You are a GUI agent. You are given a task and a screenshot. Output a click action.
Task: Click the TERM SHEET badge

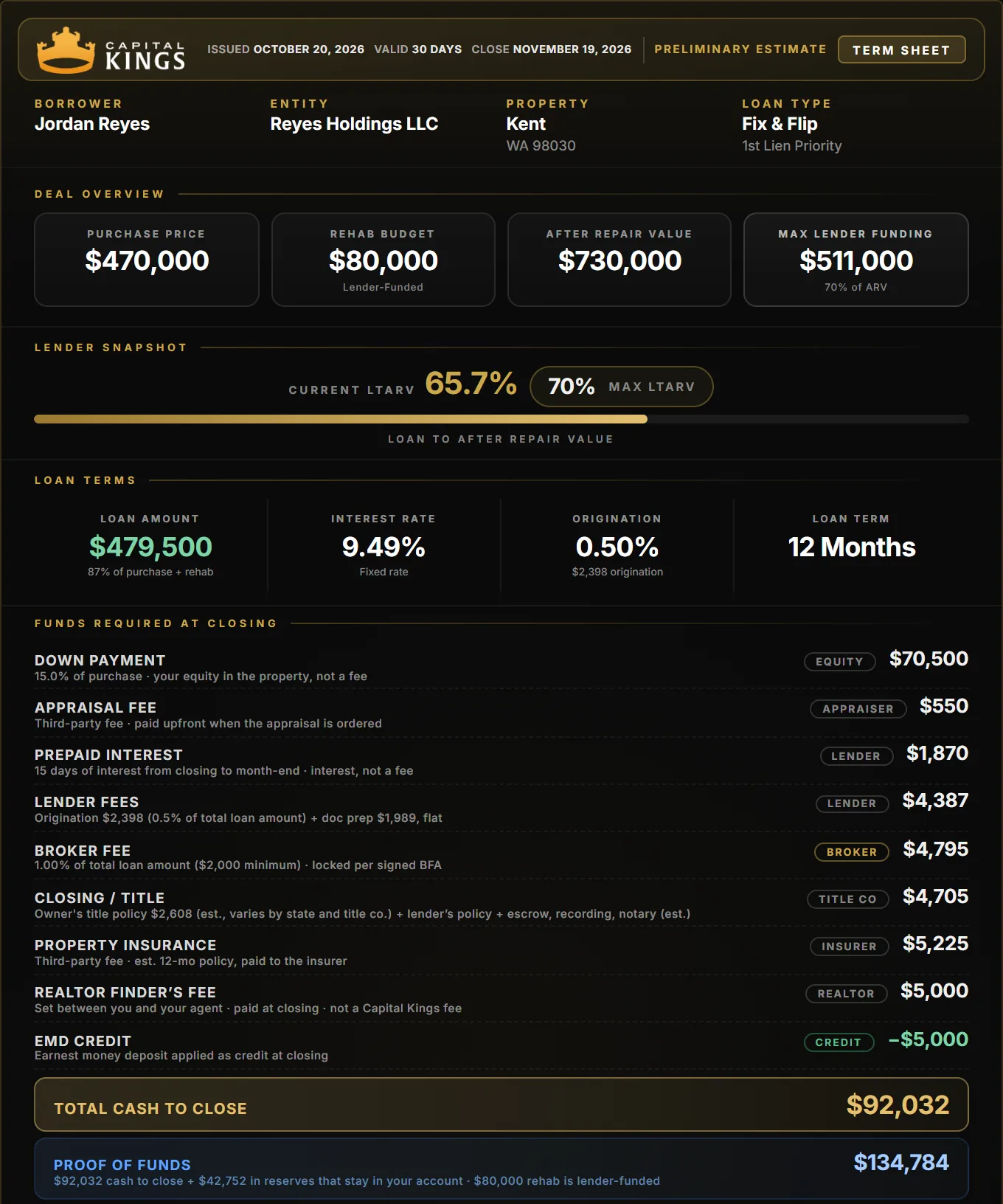(901, 49)
